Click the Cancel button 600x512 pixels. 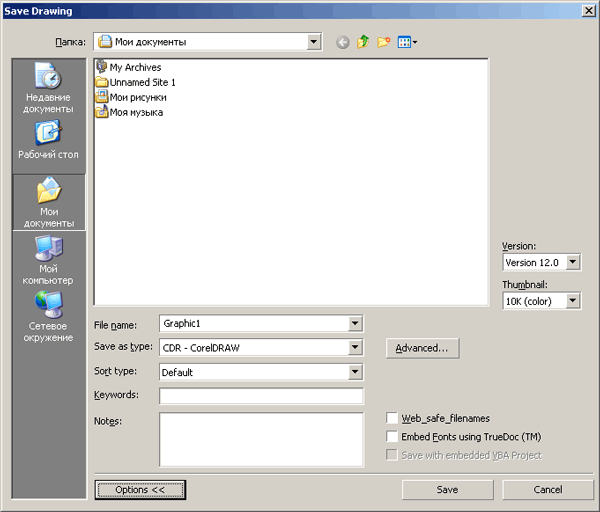pyautogui.click(x=548, y=490)
